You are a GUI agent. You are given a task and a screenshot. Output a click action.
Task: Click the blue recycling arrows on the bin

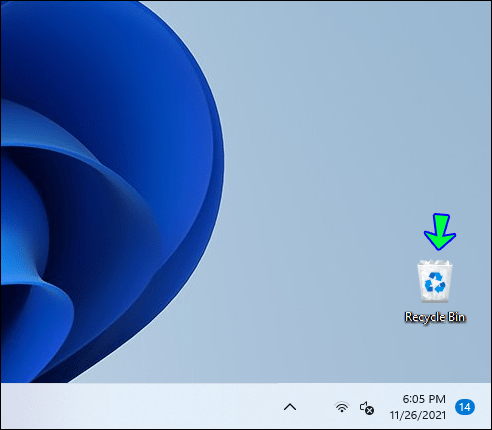click(x=435, y=282)
